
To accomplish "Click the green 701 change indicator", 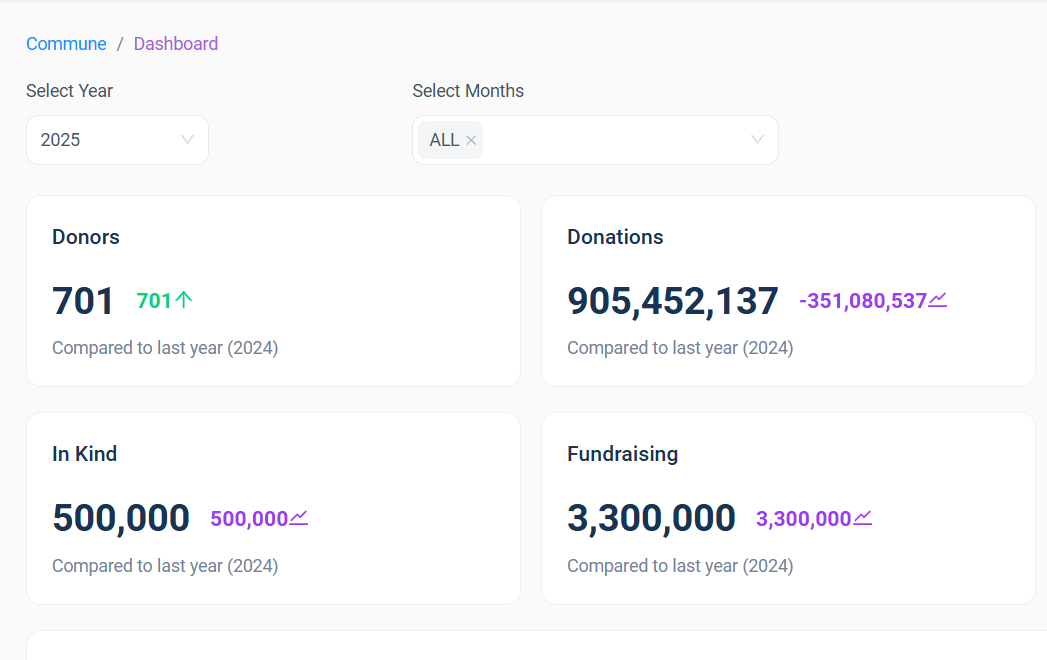I will (154, 301).
